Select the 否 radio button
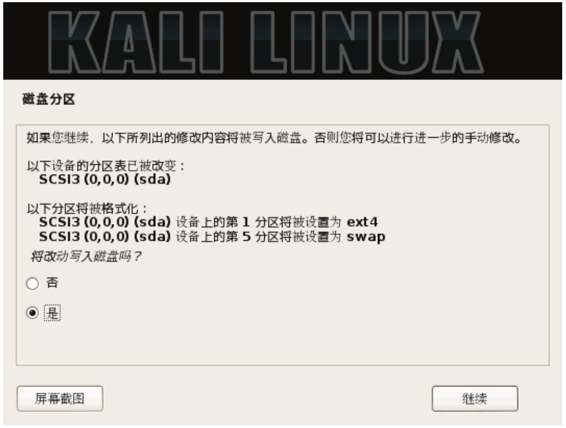The width and height of the screenshot is (566, 428). coord(32,283)
